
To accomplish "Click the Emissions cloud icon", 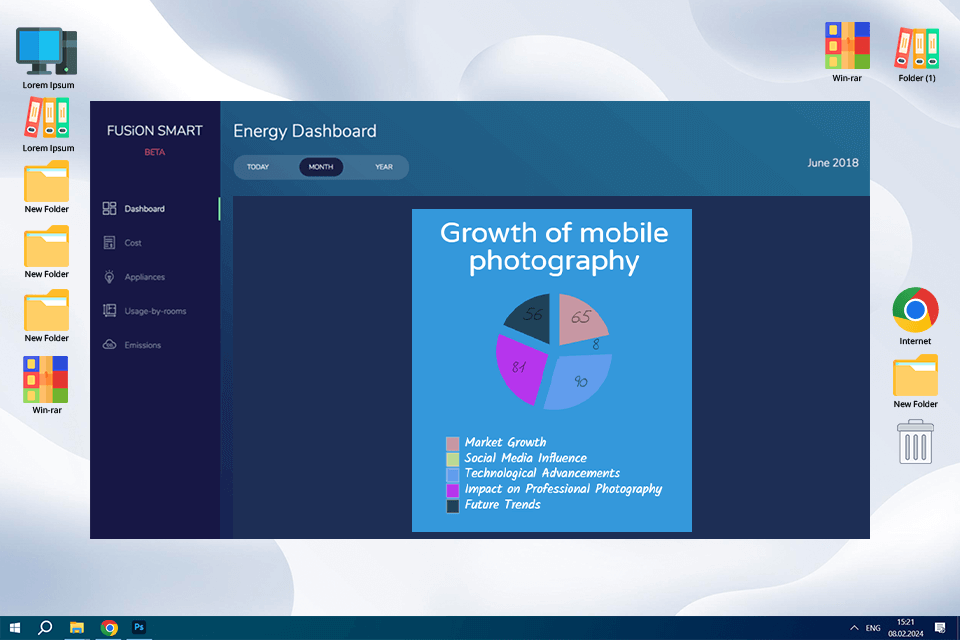I will (x=110, y=345).
